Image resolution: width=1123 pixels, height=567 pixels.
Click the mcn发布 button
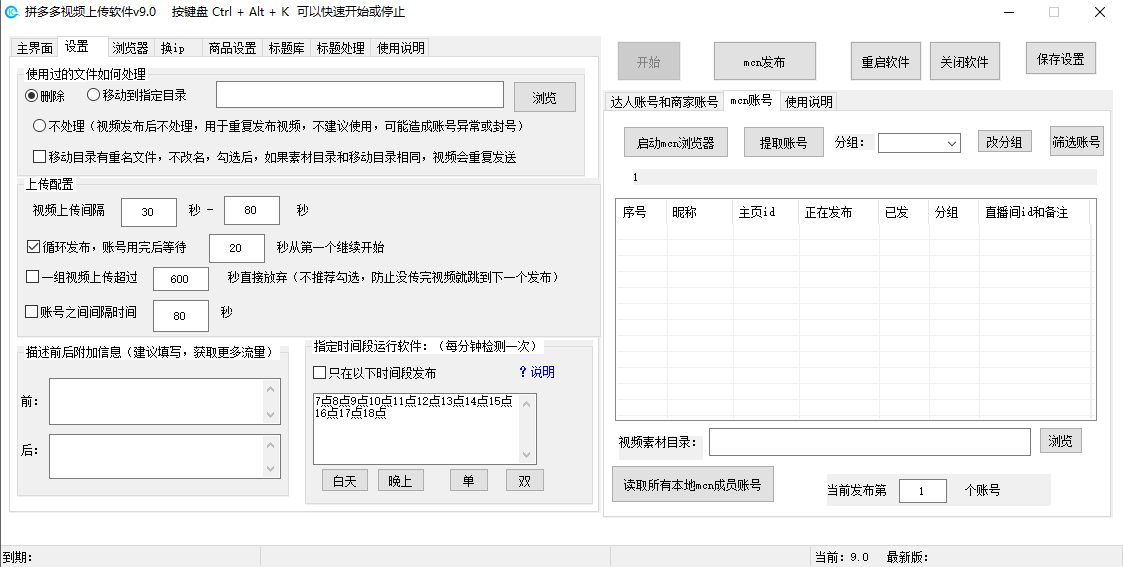(x=764, y=62)
